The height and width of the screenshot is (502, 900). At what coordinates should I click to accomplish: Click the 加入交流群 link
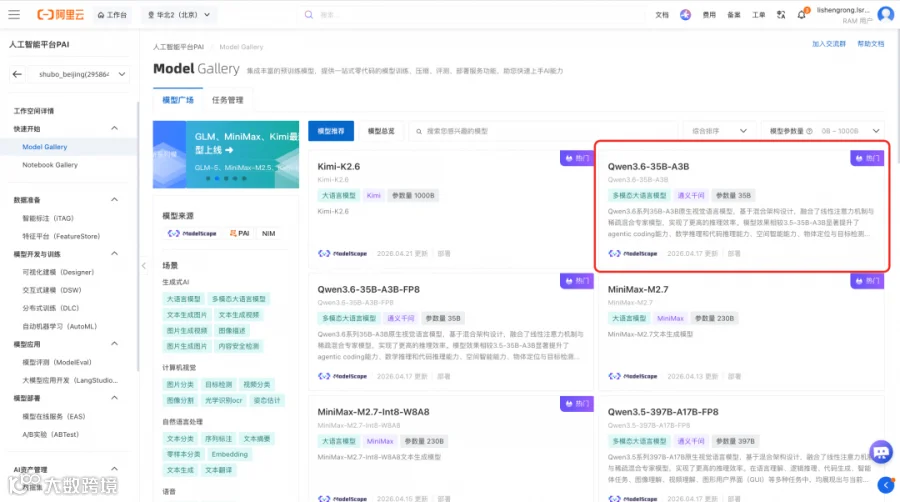829,44
